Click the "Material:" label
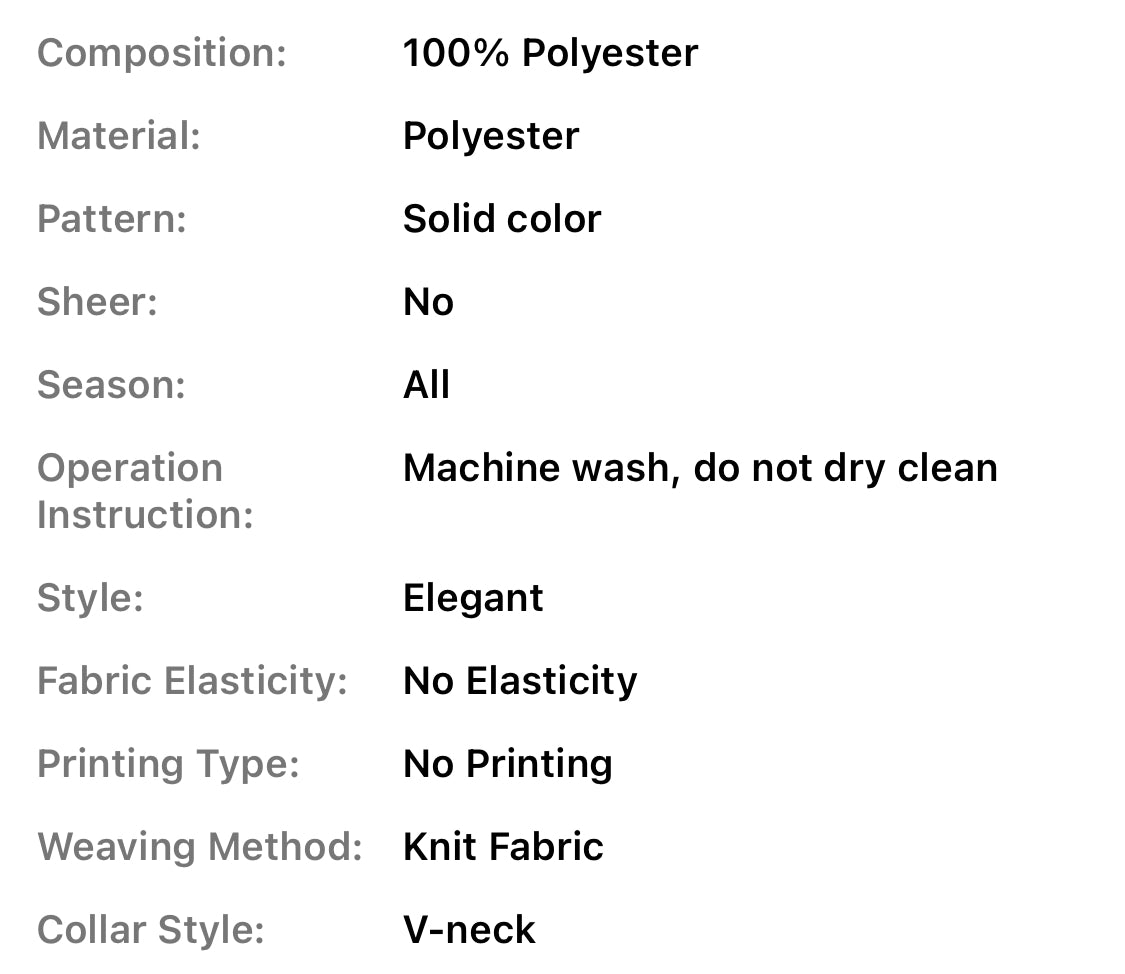1125x974 pixels. 118,136
